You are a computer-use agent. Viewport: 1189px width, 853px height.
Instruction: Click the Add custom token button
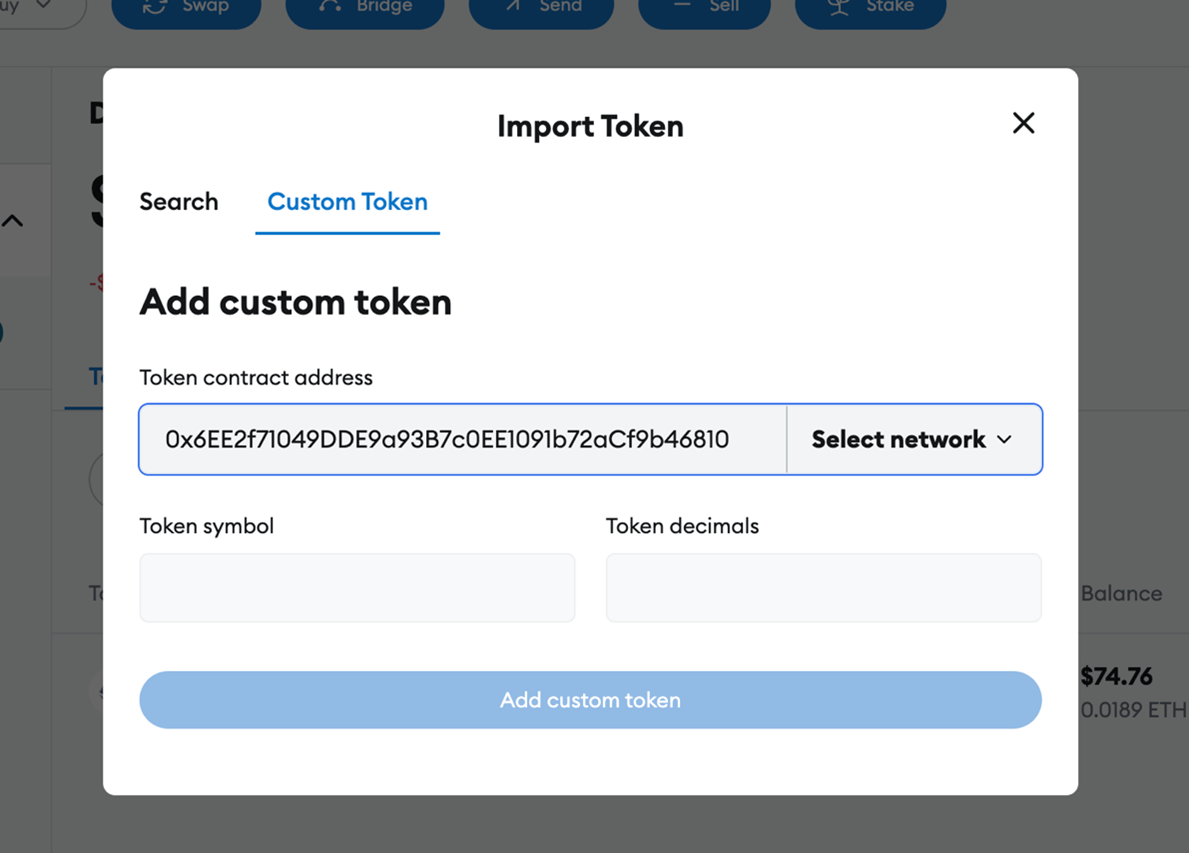point(590,700)
